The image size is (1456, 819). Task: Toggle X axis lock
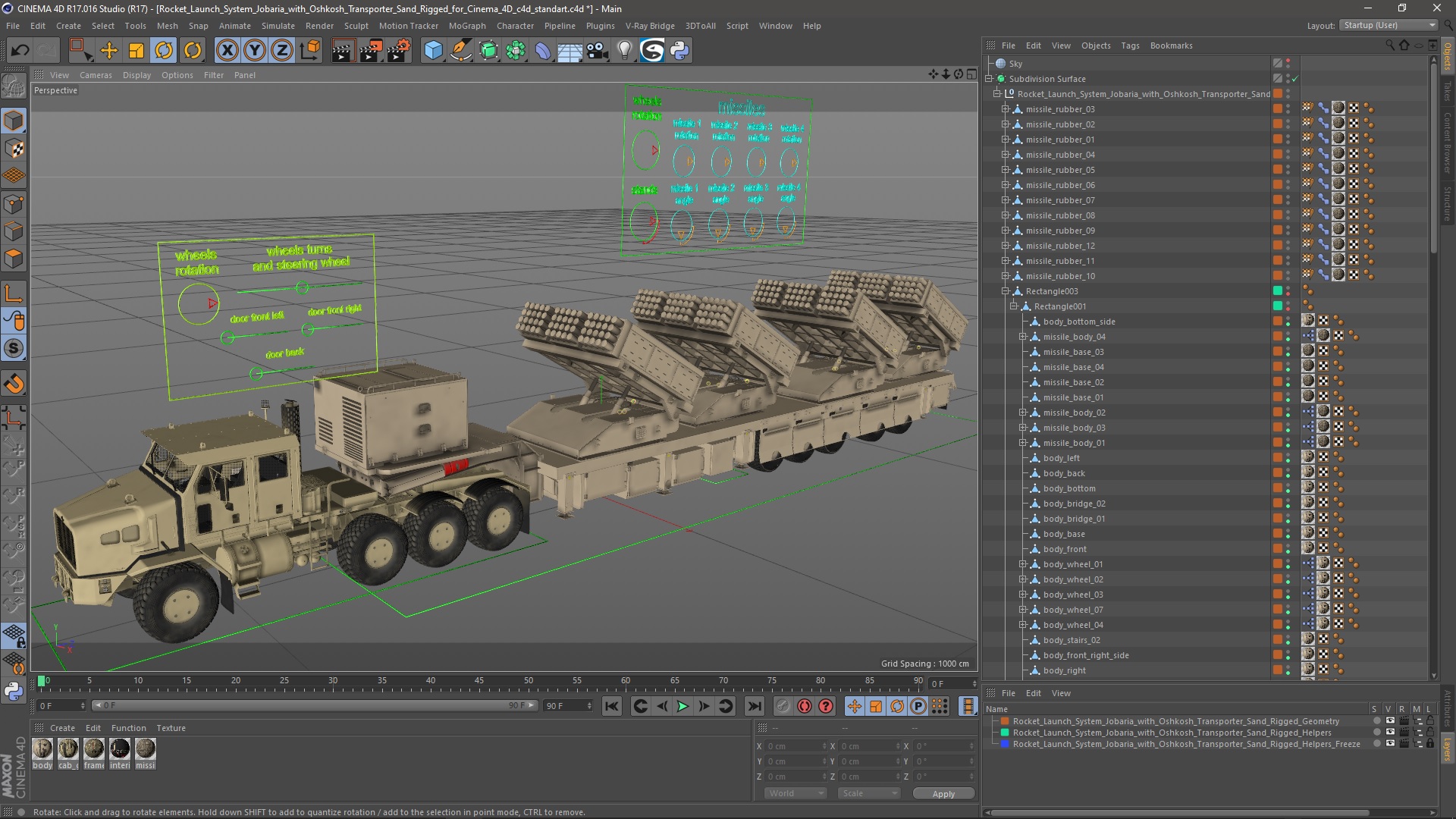(x=227, y=51)
